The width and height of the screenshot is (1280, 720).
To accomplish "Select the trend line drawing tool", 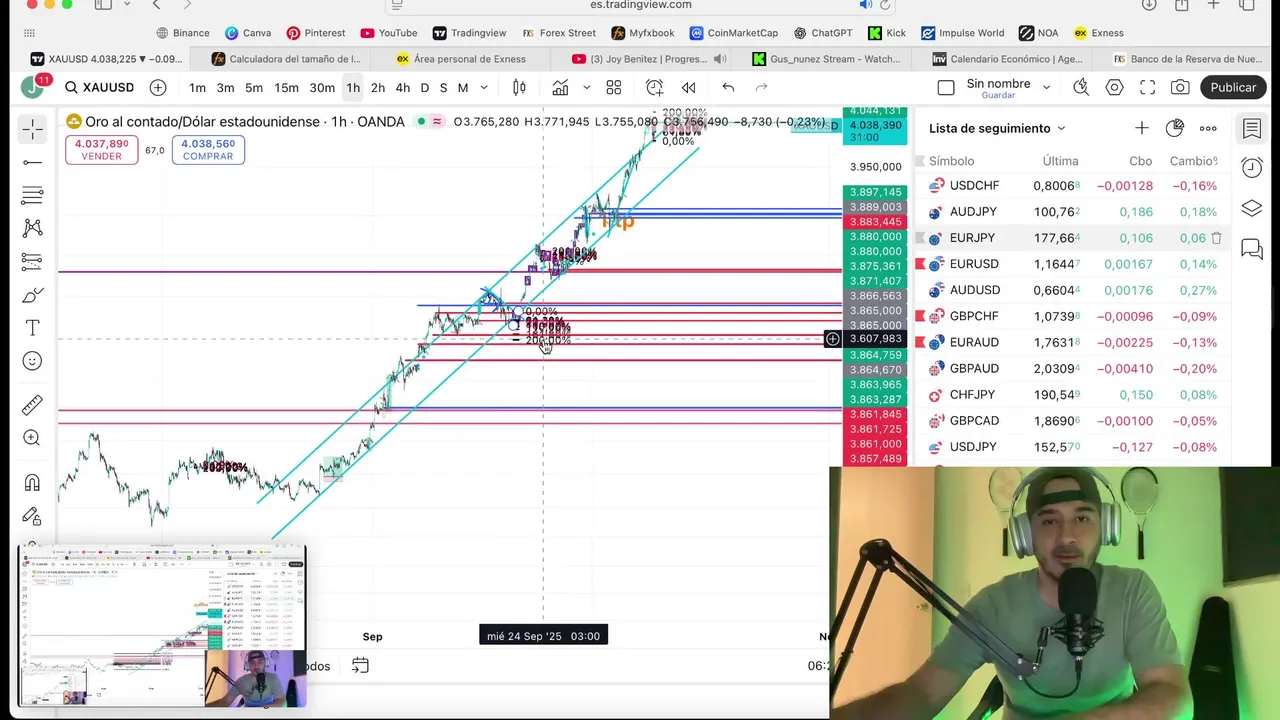I will 32,162.
